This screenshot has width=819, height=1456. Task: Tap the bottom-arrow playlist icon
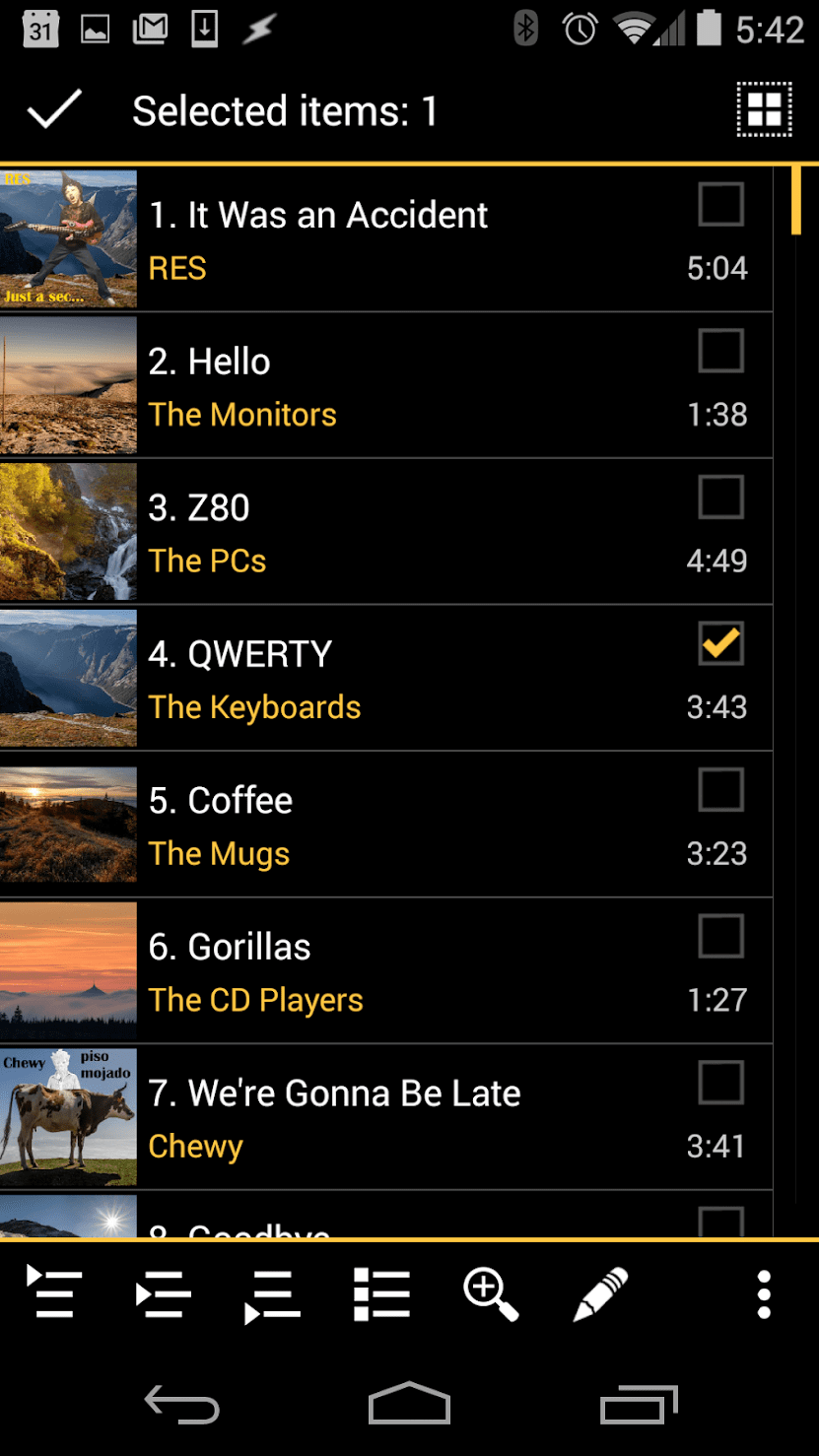click(272, 1294)
